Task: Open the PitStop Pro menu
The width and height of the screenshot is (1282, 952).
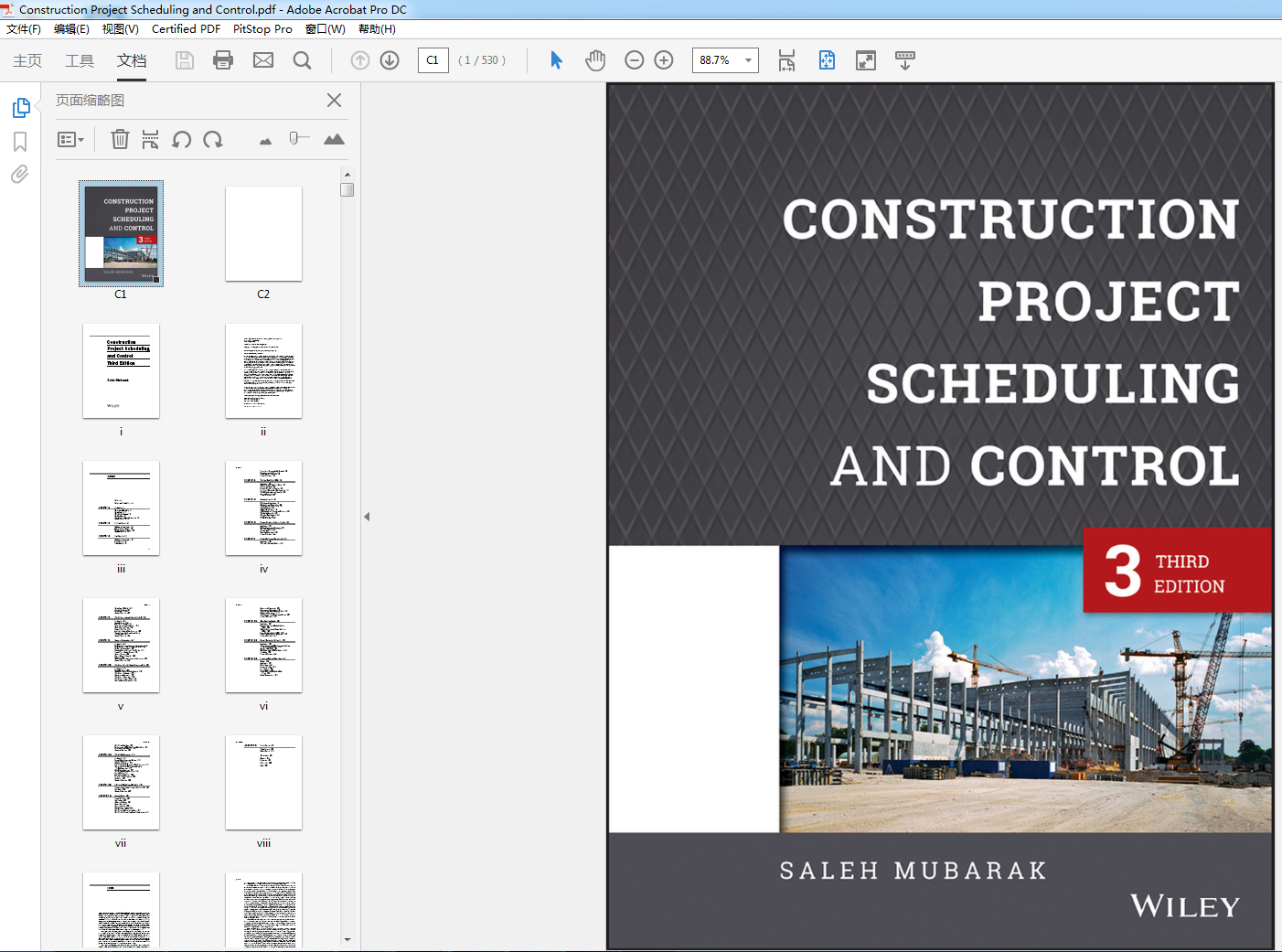Action: pyautogui.click(x=262, y=28)
